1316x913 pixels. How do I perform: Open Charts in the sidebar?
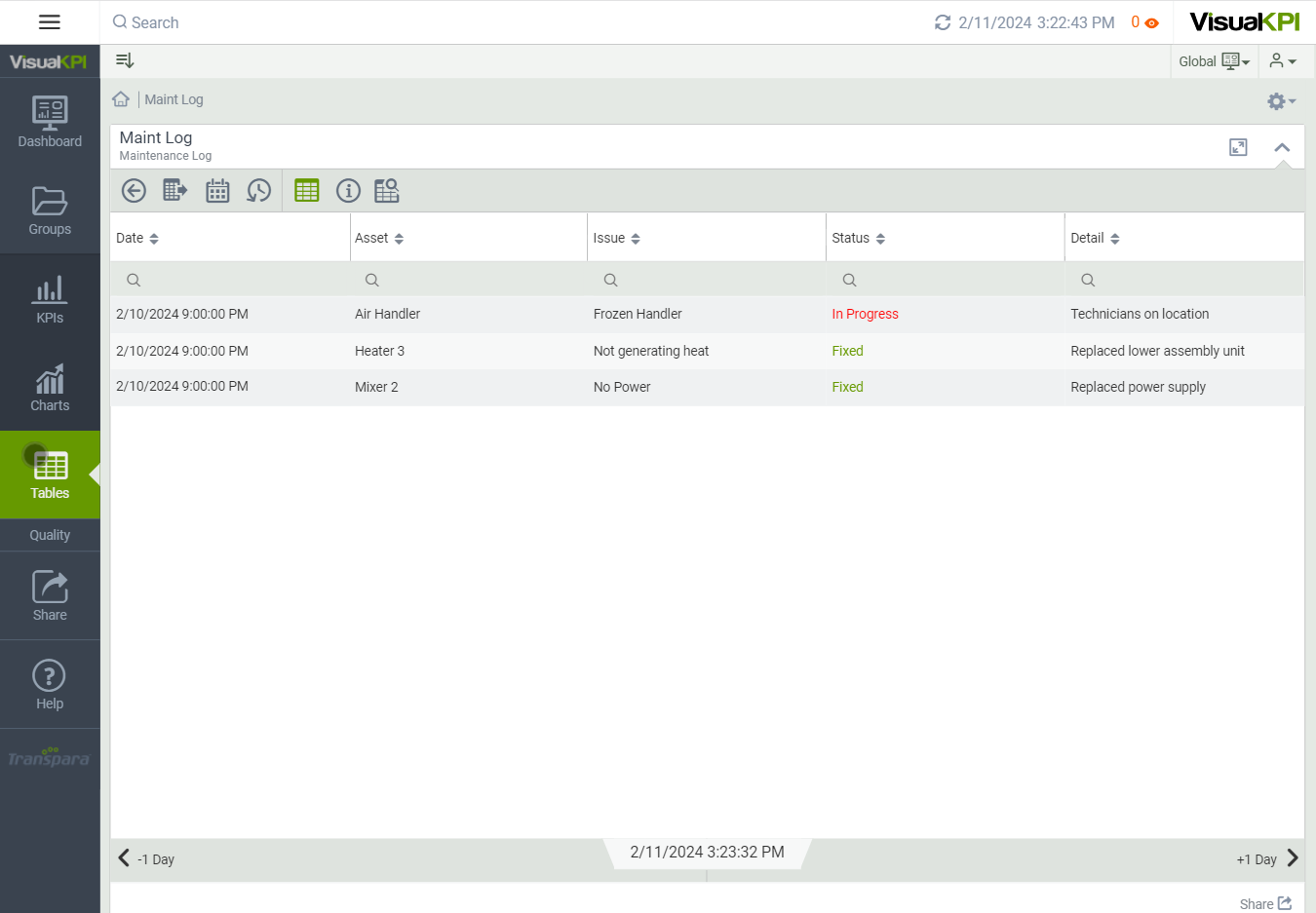pos(50,388)
